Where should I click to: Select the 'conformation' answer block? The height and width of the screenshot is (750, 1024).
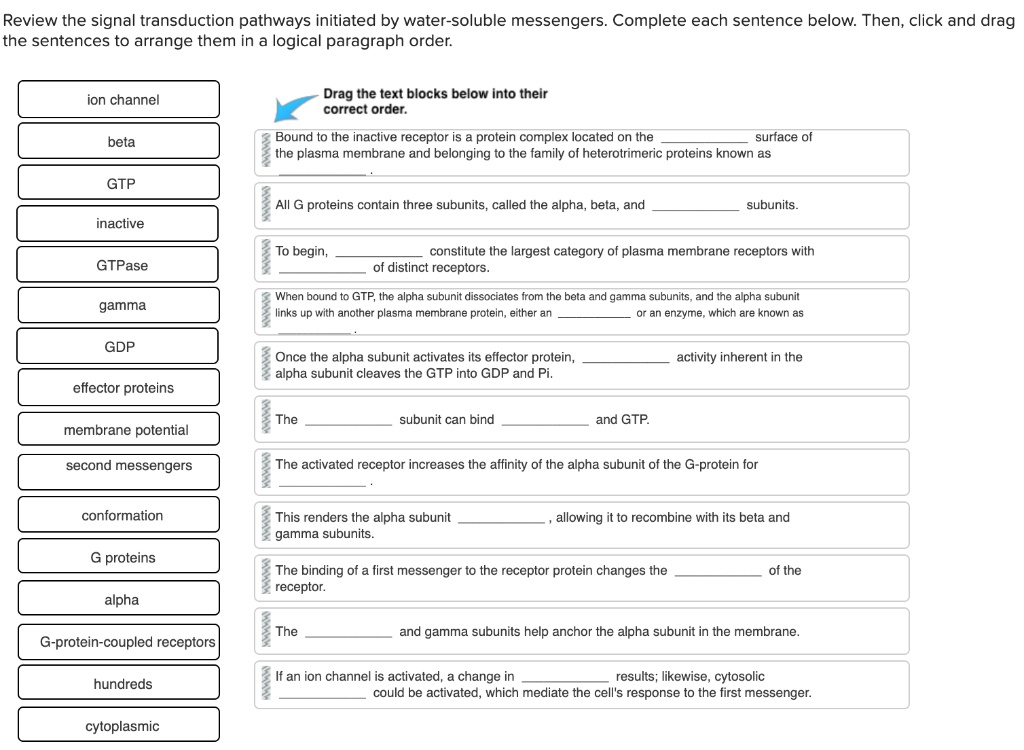click(x=118, y=514)
